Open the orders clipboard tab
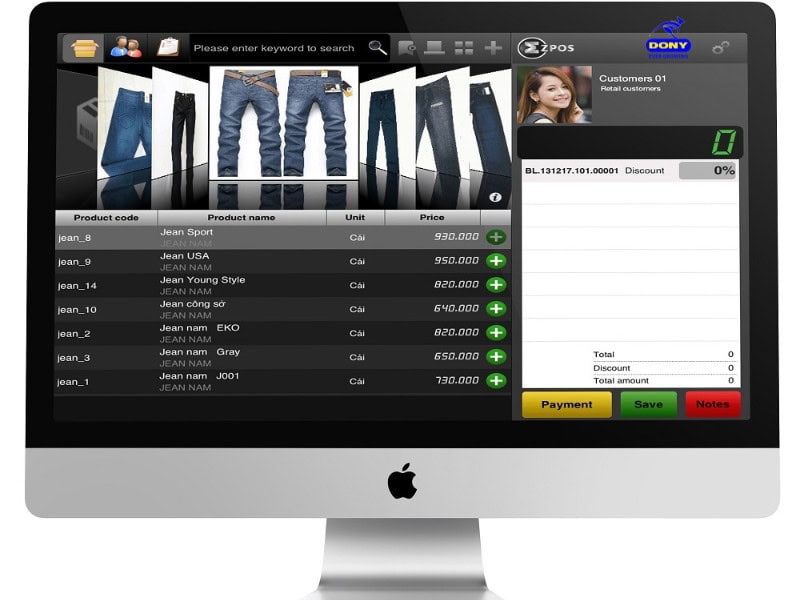Viewport: 800px width, 600px height. pos(168,47)
